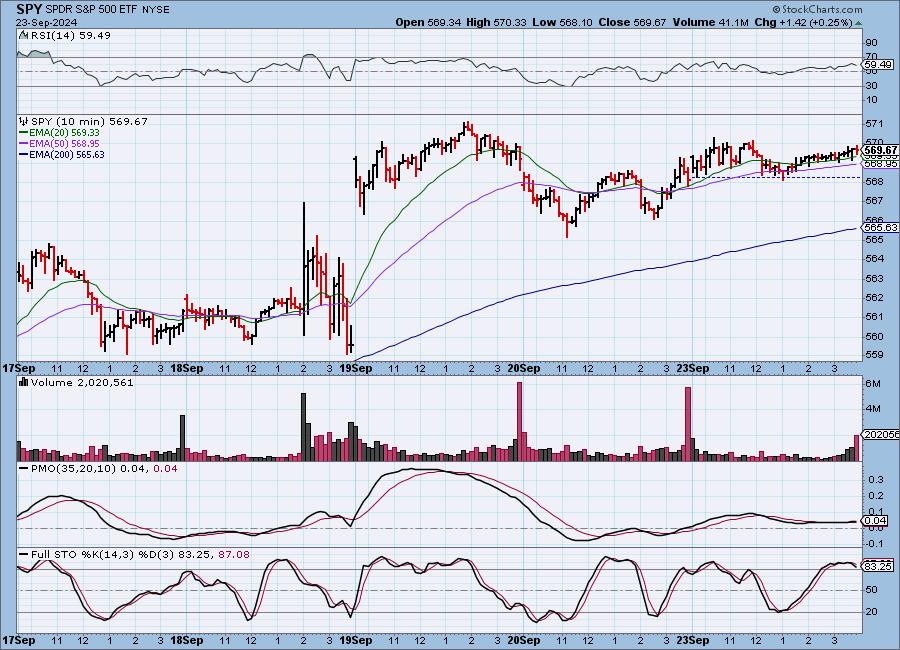Click the 571 tick on the price axis

874,123
